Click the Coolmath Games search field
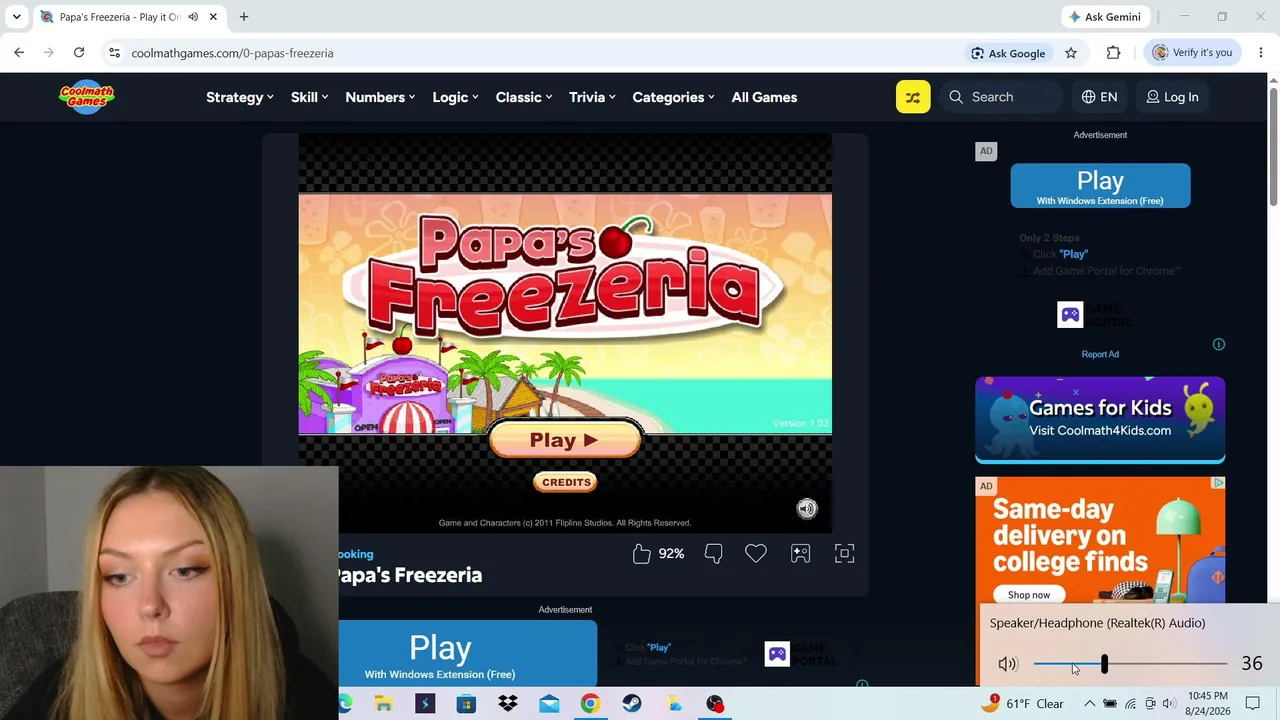 pyautogui.click(x=1003, y=97)
